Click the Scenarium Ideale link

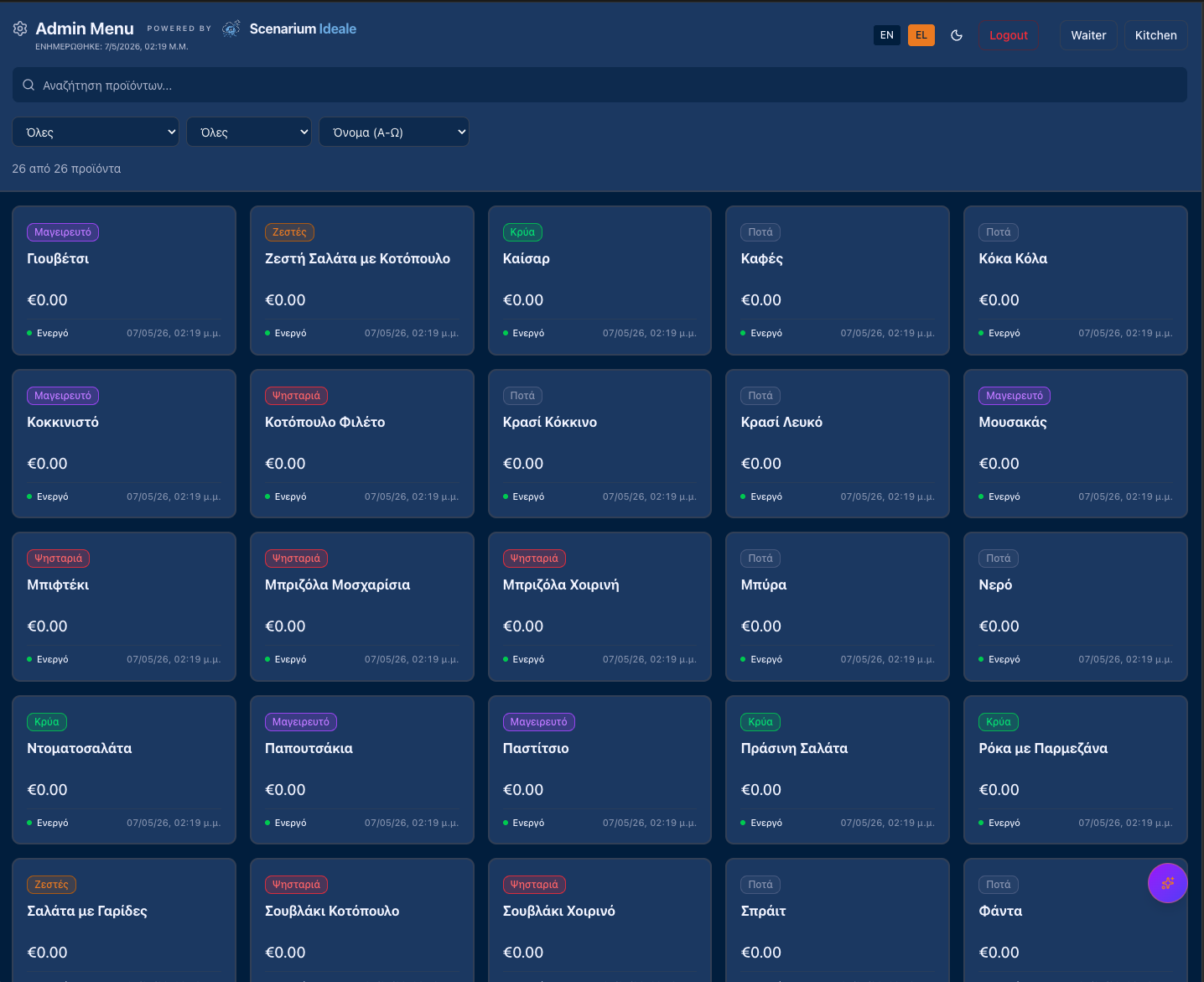(x=303, y=29)
